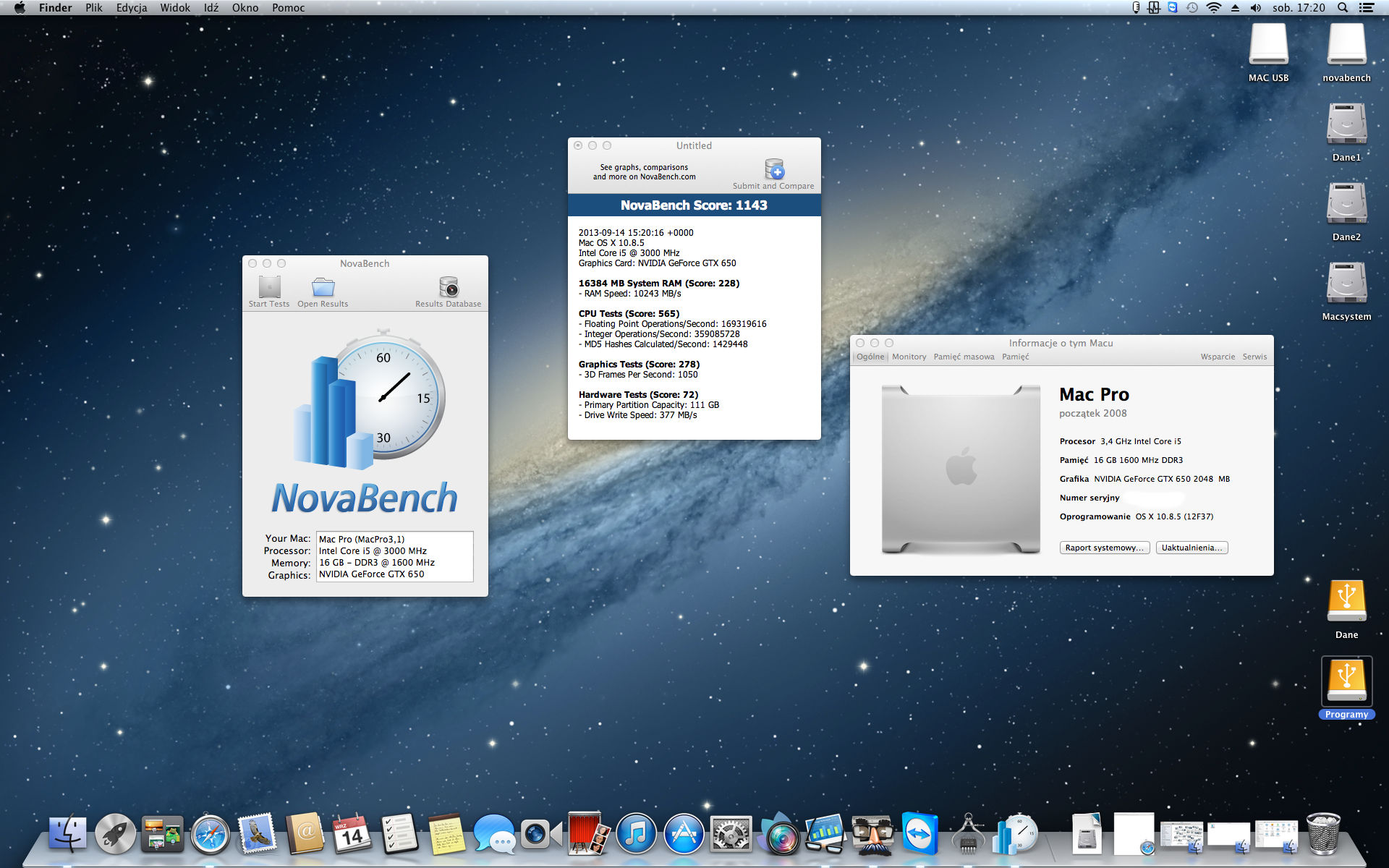1389x868 pixels.
Task: Click the CPU Tests (Score: 565) heading
Action: click(629, 314)
